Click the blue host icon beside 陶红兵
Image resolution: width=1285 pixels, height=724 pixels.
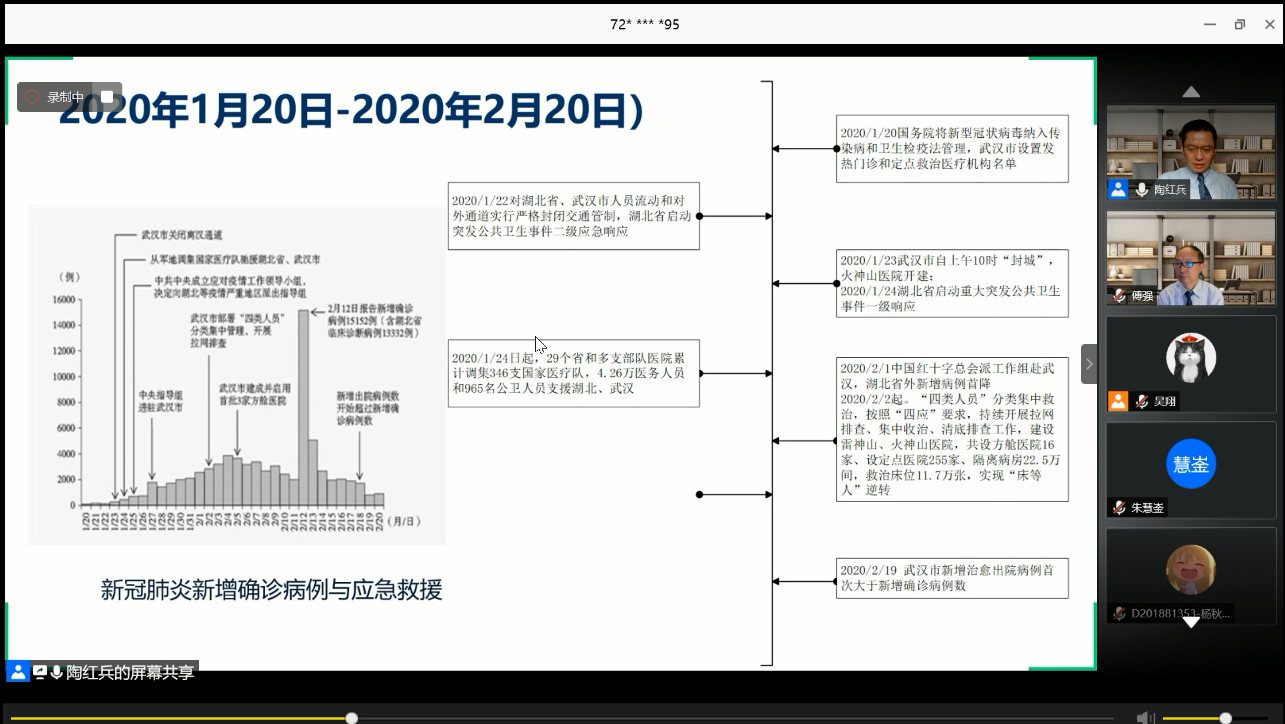pos(1118,189)
